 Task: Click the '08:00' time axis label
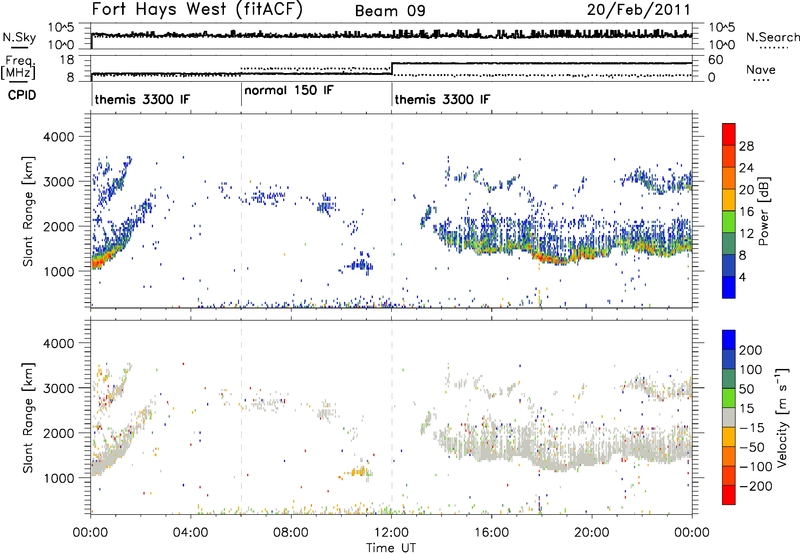pyautogui.click(x=290, y=533)
